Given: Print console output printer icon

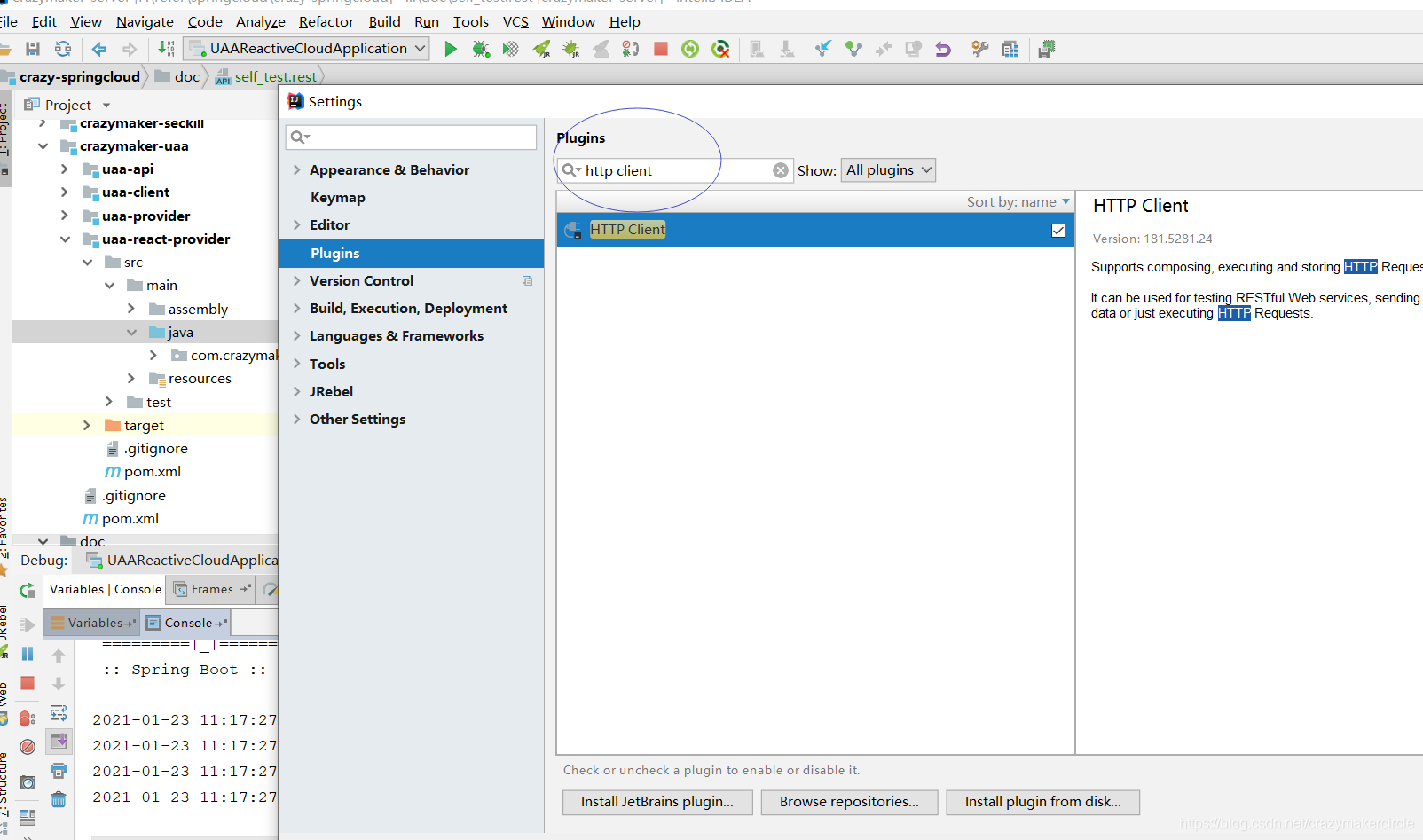Looking at the screenshot, I should [x=59, y=770].
